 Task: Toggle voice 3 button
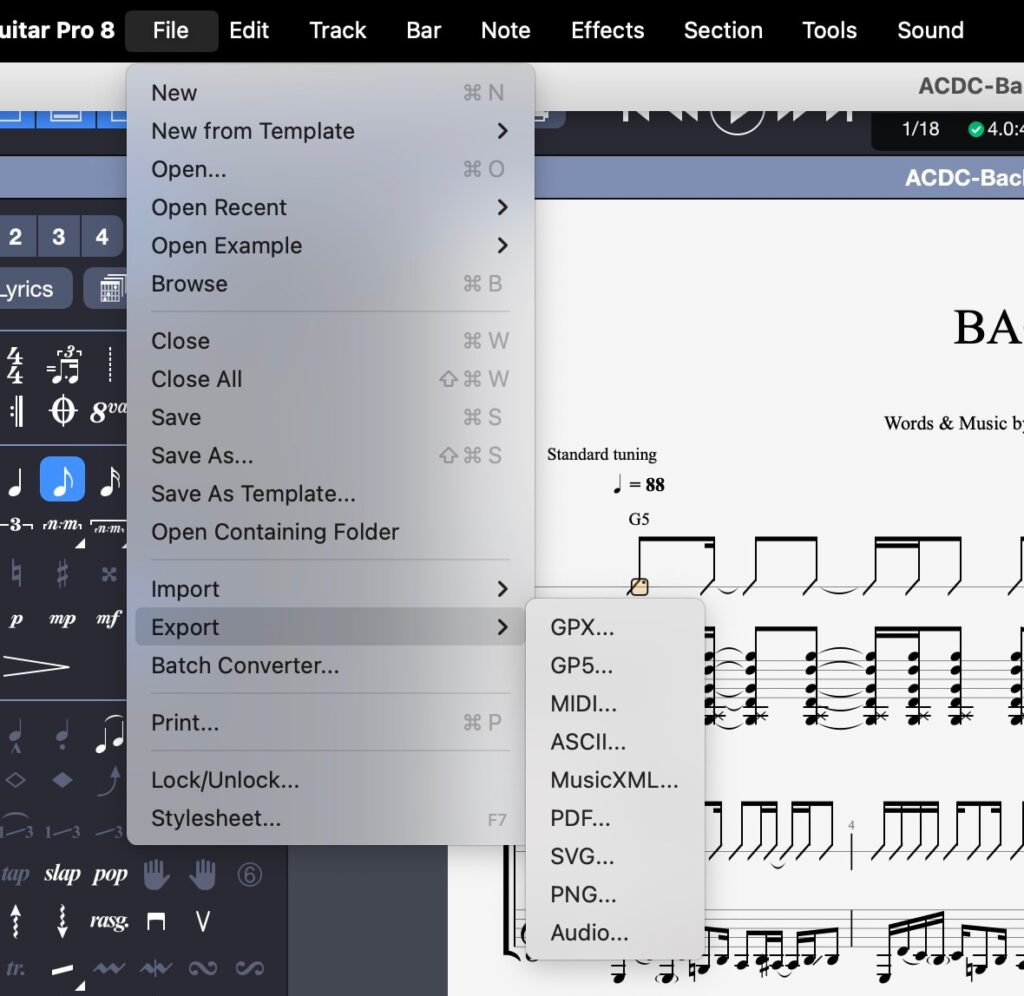(59, 237)
